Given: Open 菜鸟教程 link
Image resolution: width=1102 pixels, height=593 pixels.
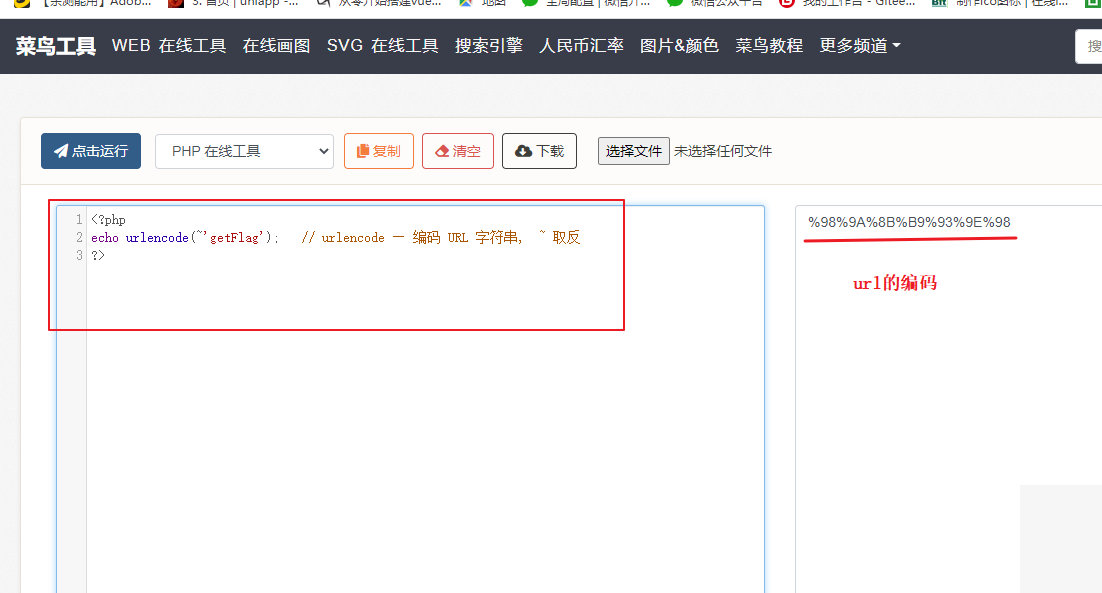Looking at the screenshot, I should pyautogui.click(x=768, y=45).
